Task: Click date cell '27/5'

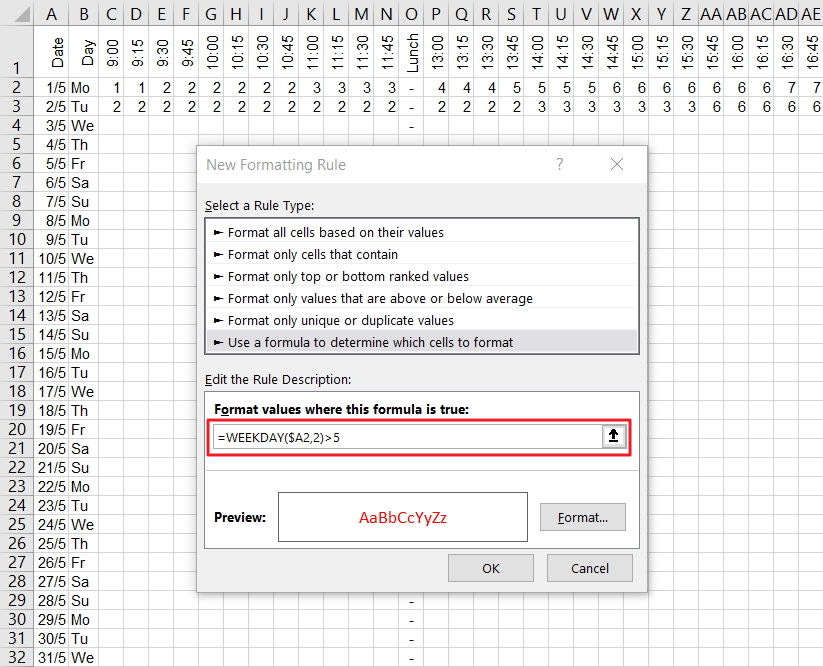Action: point(51,581)
